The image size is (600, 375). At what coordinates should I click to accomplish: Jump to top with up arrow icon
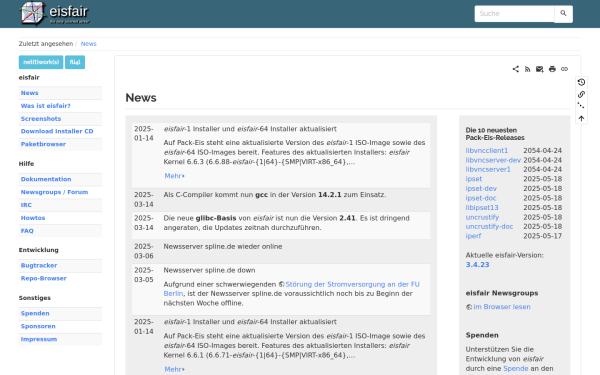581,119
